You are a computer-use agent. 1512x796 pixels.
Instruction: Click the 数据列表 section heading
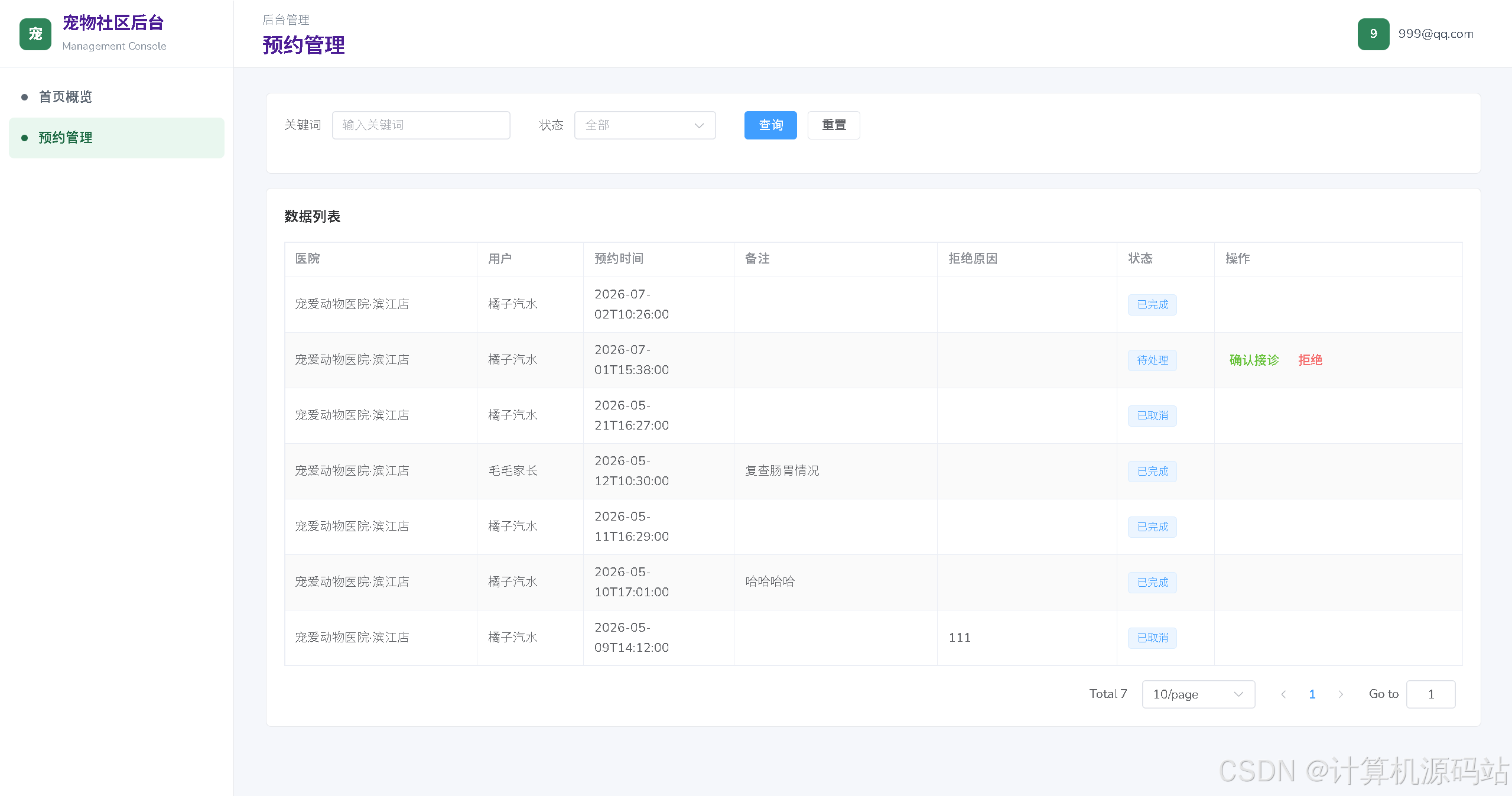[x=313, y=217]
